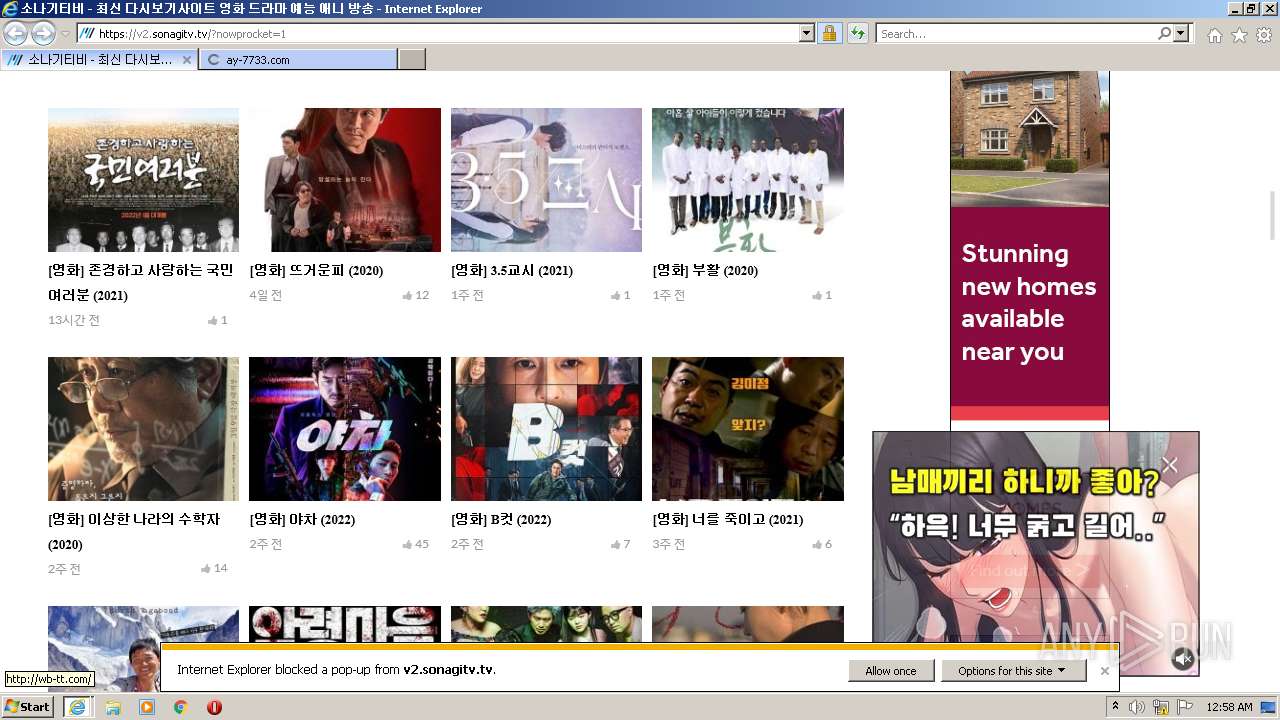Unmute the ad's speaker icon
The width and height of the screenshot is (1280, 720).
pyautogui.click(x=1183, y=658)
